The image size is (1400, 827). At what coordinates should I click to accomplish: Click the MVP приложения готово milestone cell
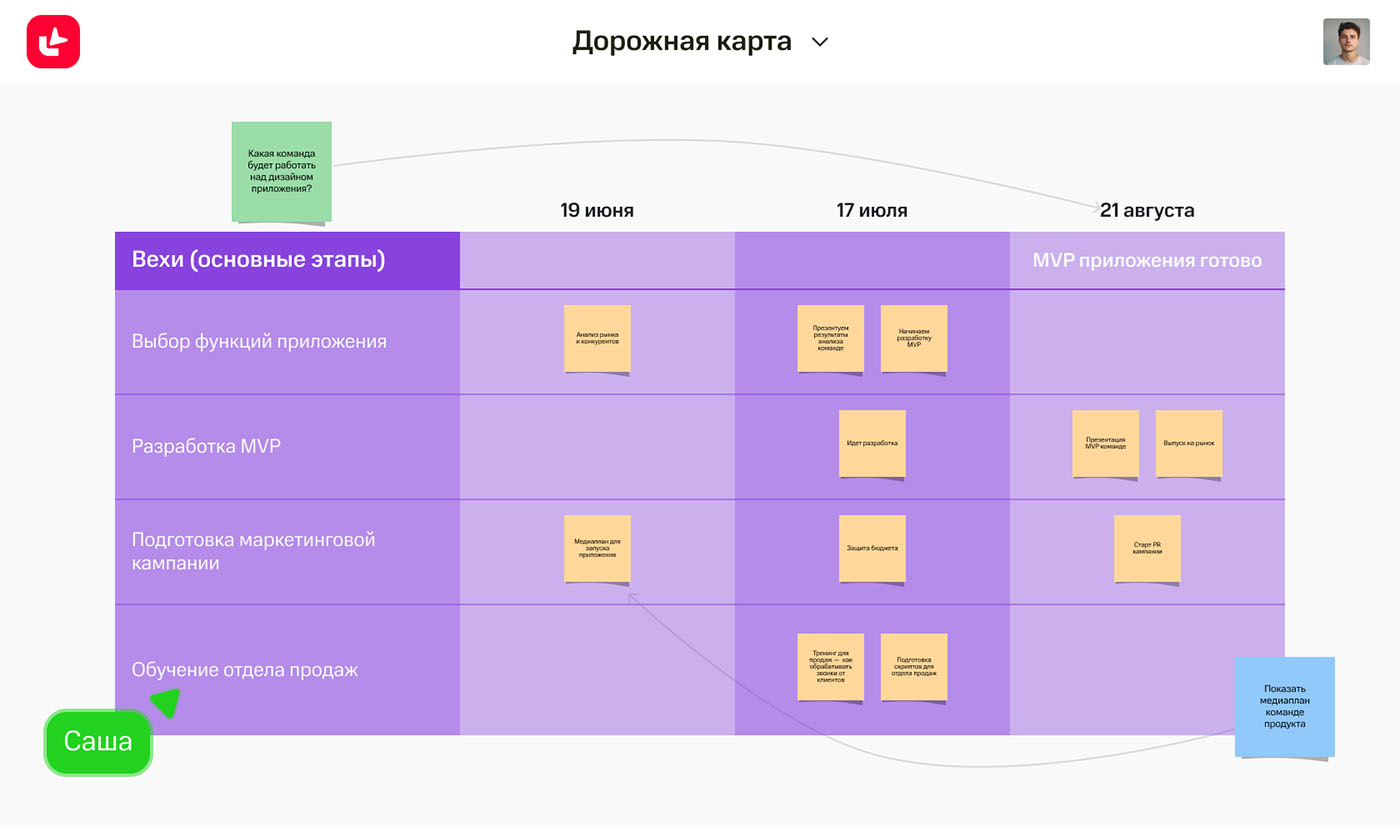(x=1147, y=261)
